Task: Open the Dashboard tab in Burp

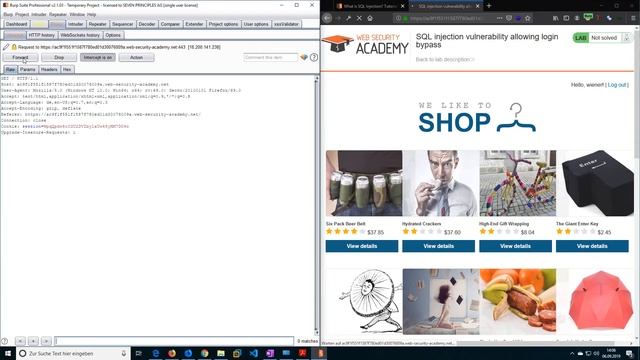Action: 16,24
